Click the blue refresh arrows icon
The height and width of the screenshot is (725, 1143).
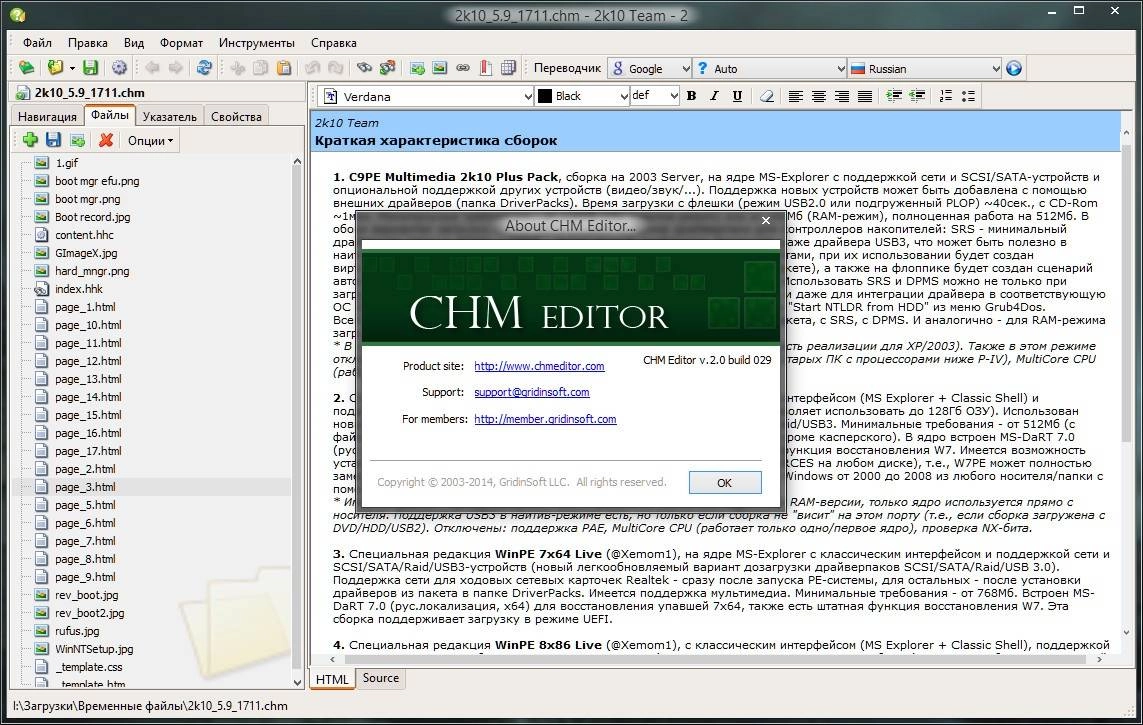click(204, 68)
